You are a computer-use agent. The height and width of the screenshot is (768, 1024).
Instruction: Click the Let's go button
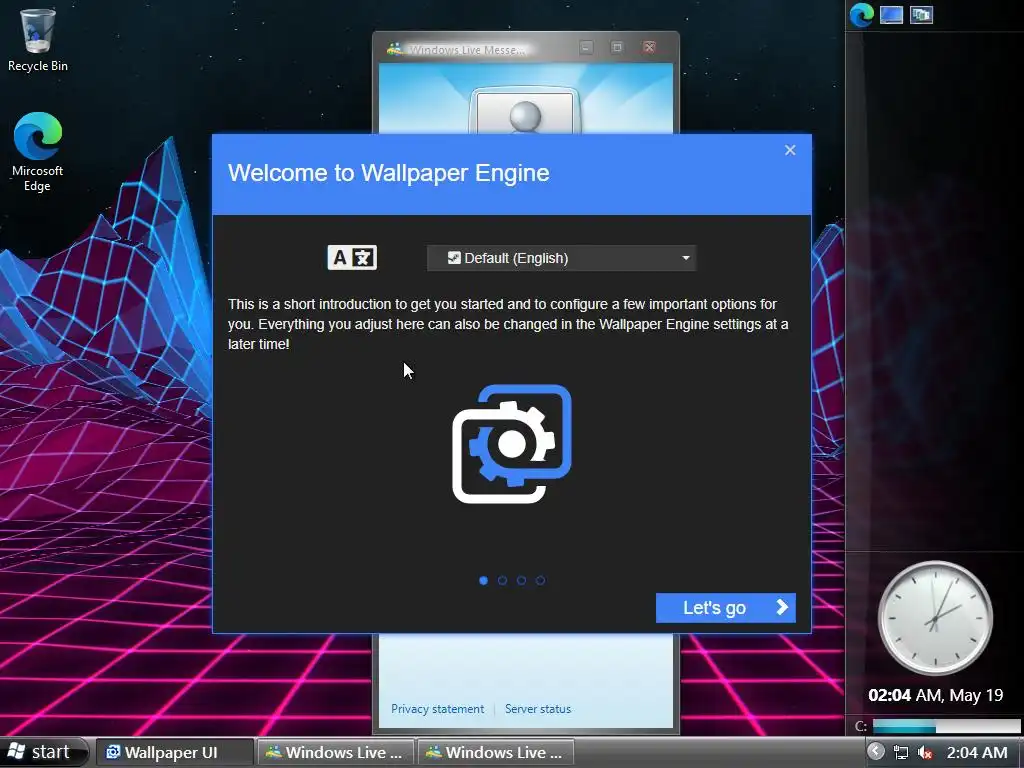726,607
